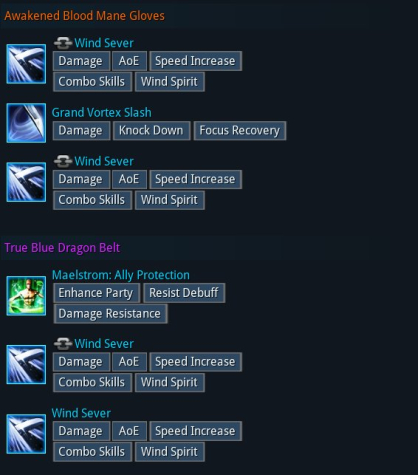Select the Focus Recovery tag
The width and height of the screenshot is (418, 475).
[x=240, y=130]
